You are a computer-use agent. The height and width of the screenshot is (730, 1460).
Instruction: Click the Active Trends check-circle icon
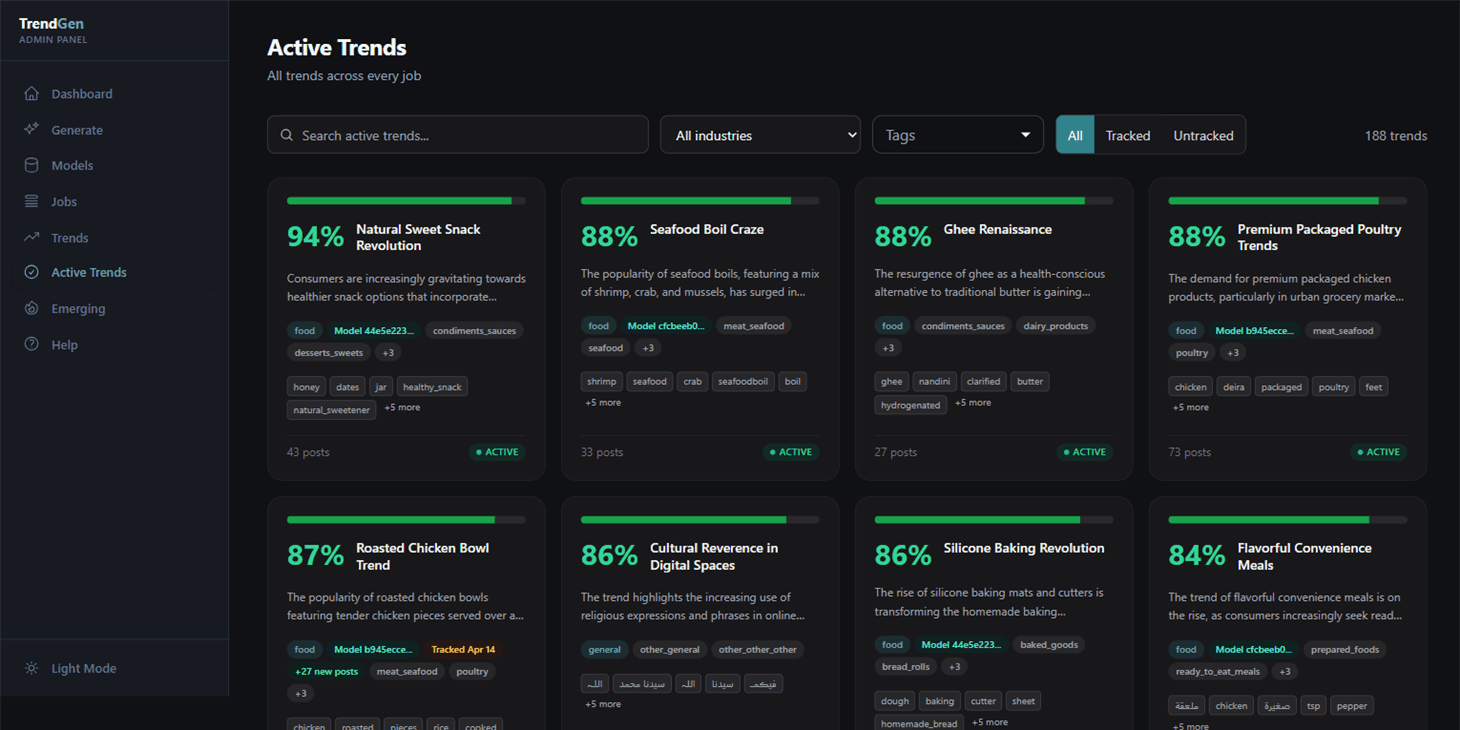(x=32, y=272)
